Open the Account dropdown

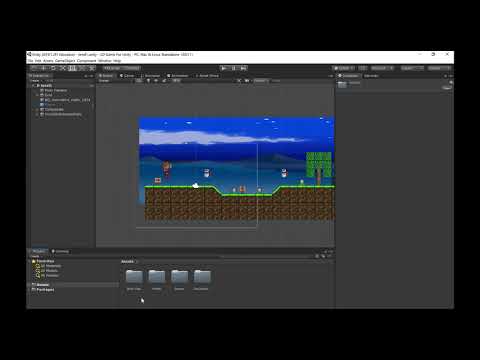(x=382, y=68)
